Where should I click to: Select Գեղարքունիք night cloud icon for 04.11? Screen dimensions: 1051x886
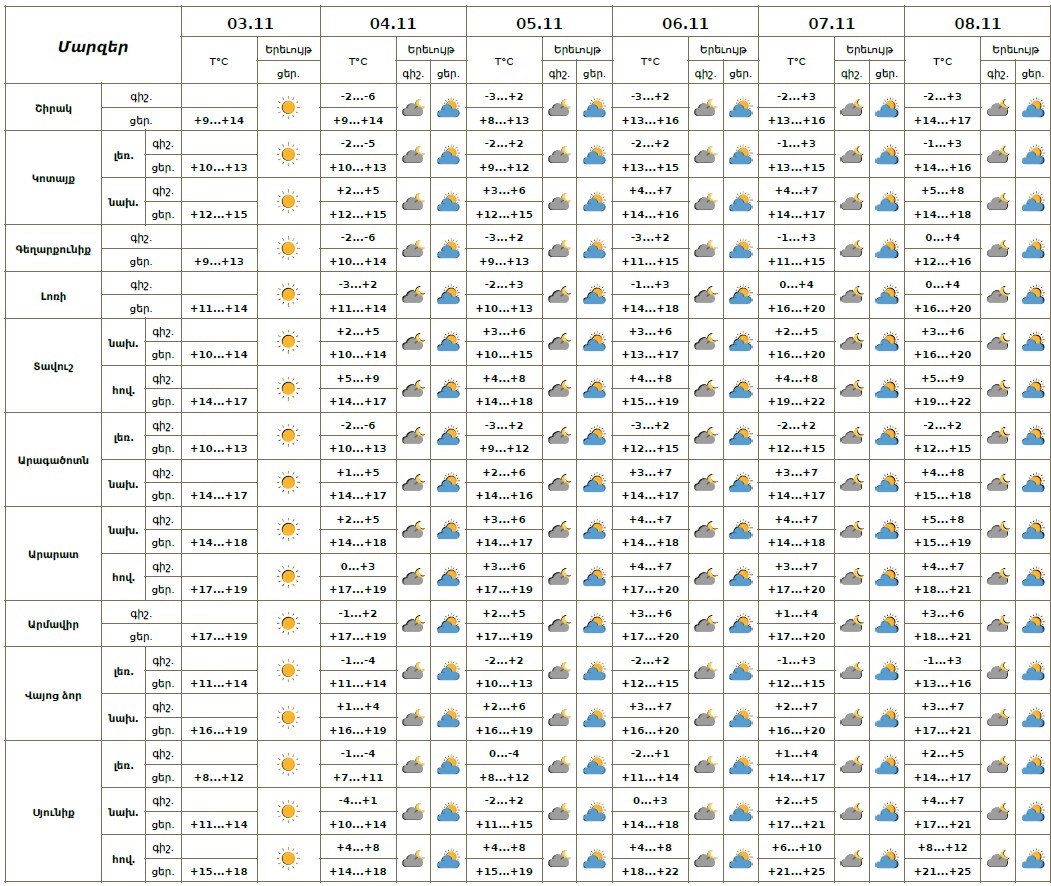click(413, 248)
